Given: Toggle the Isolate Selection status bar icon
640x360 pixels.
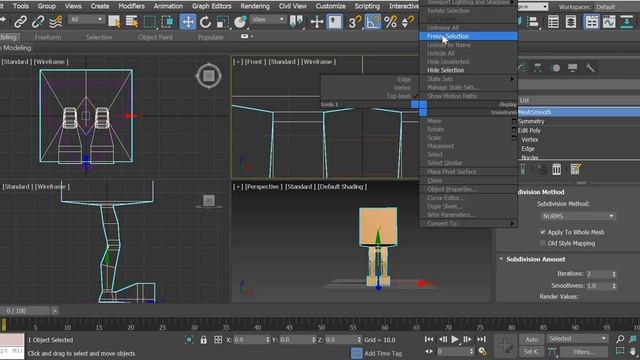Looking at the screenshot, I should pos(189,340).
